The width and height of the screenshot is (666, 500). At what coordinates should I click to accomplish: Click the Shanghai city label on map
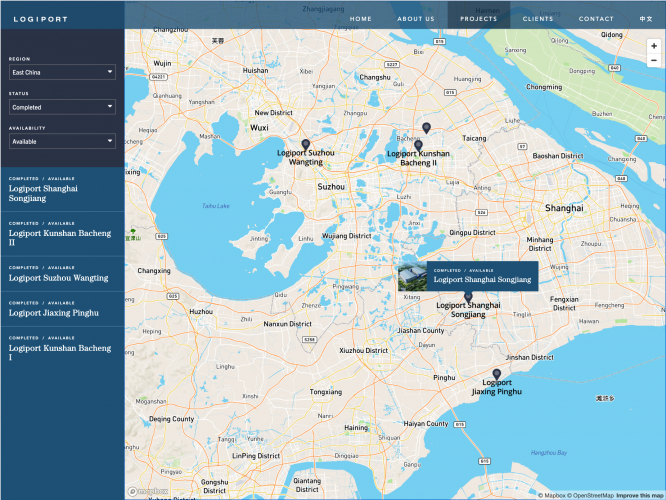564,208
